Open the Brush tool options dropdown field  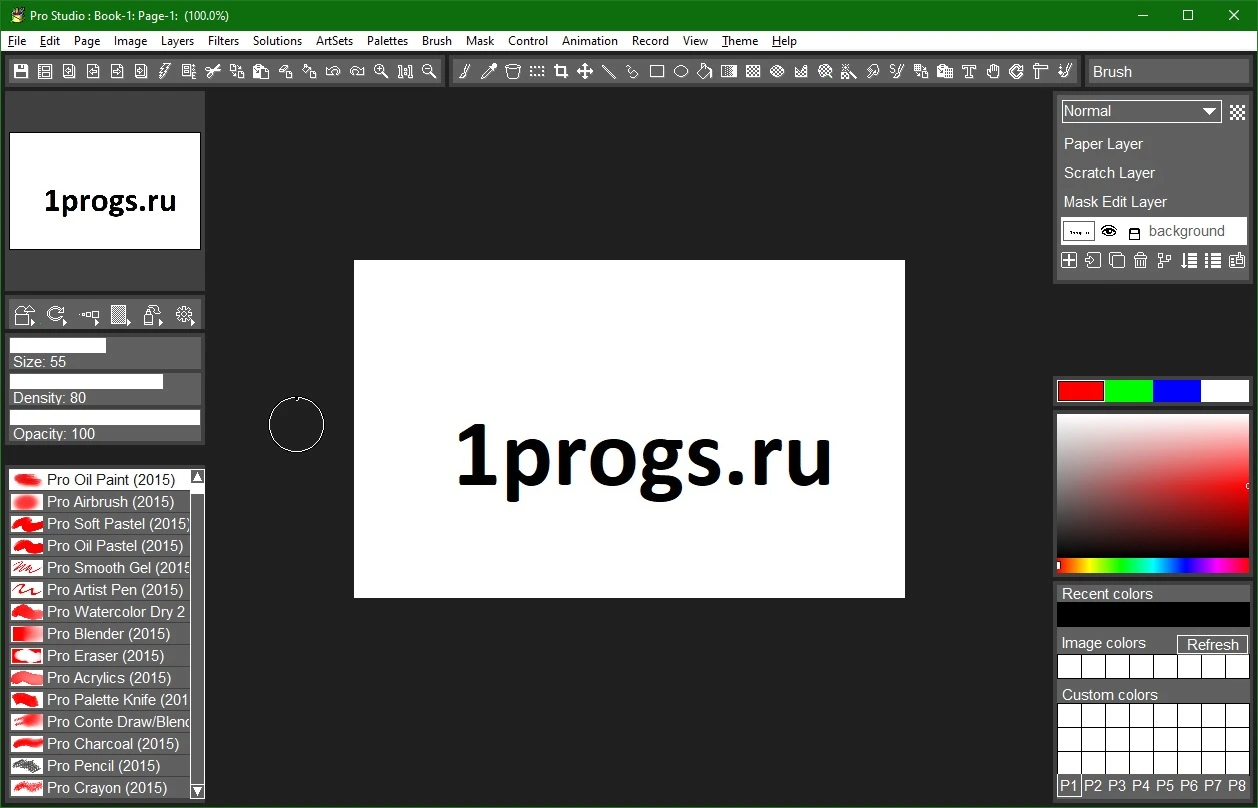1167,71
